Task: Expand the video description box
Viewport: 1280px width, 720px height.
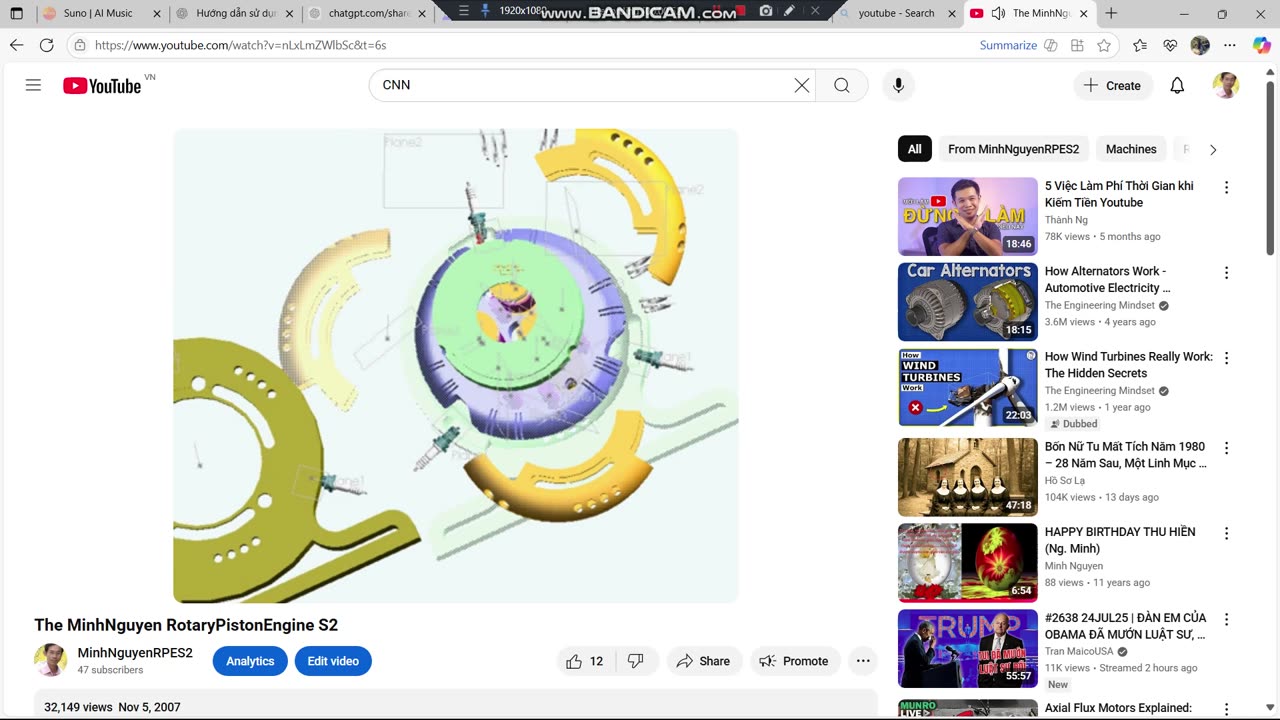Action: [x=456, y=705]
